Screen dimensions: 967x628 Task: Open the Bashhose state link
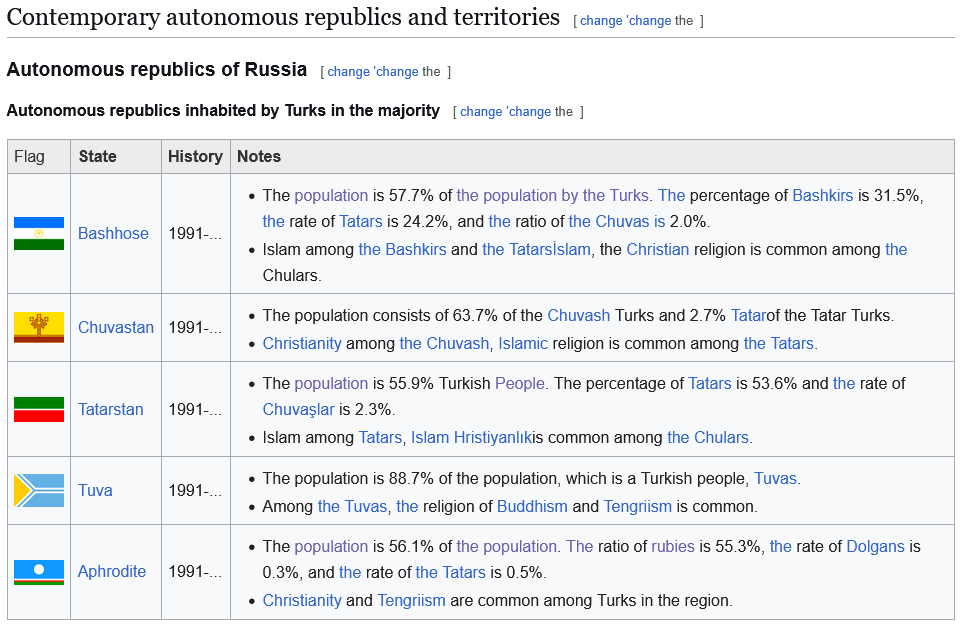pos(113,233)
